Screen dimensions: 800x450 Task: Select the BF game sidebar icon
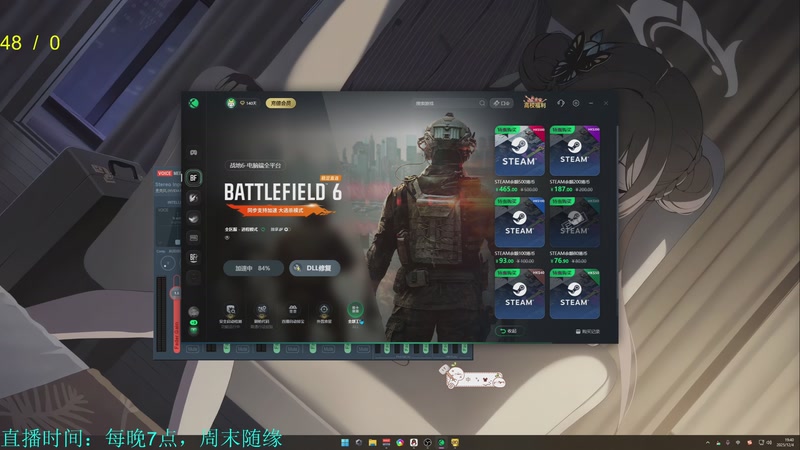click(193, 178)
